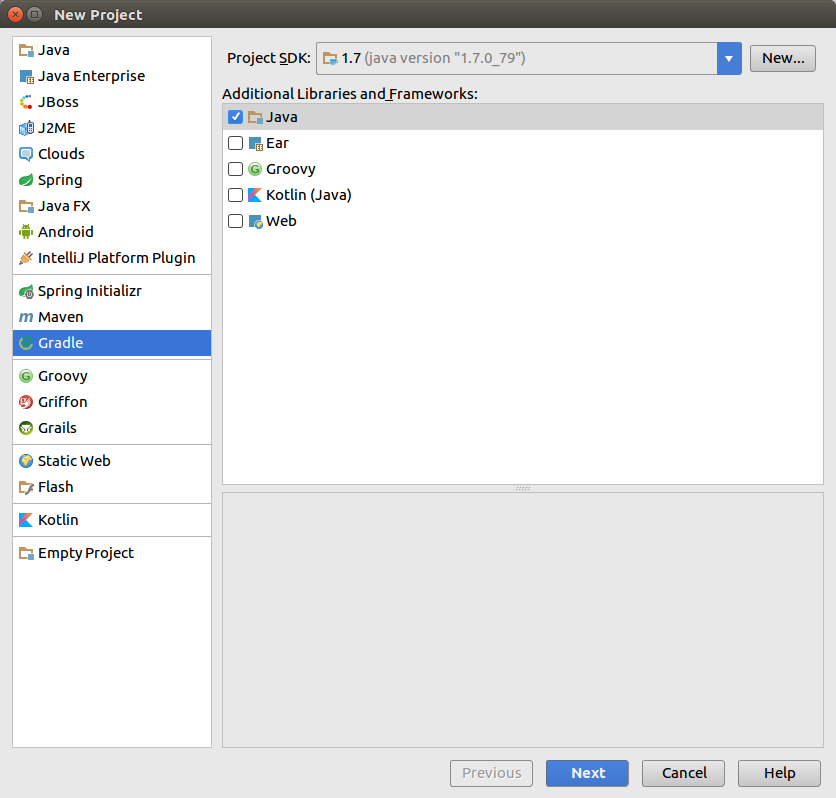Click the Ear framework icon
The width and height of the screenshot is (836, 798).
coord(255,143)
